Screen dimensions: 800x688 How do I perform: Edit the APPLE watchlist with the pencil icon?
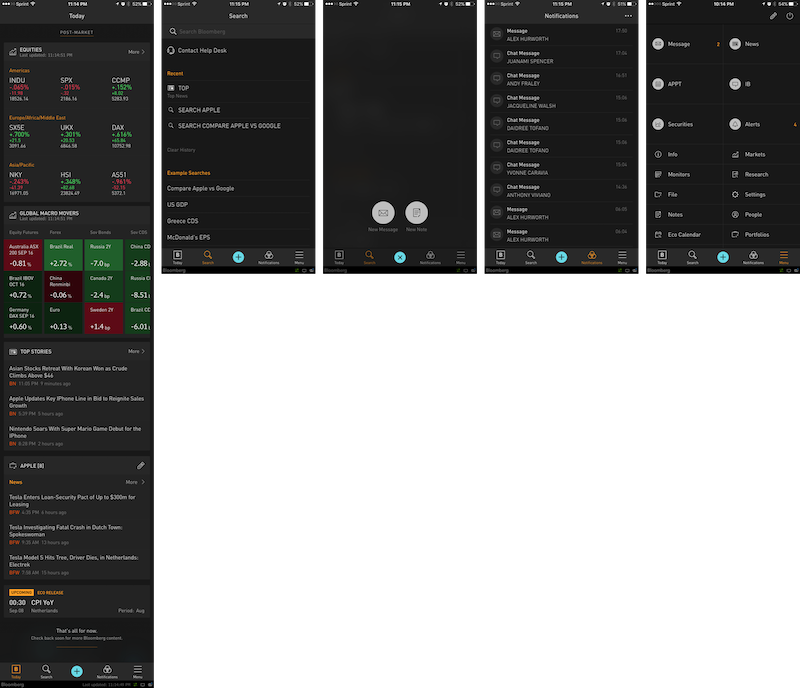pos(141,465)
